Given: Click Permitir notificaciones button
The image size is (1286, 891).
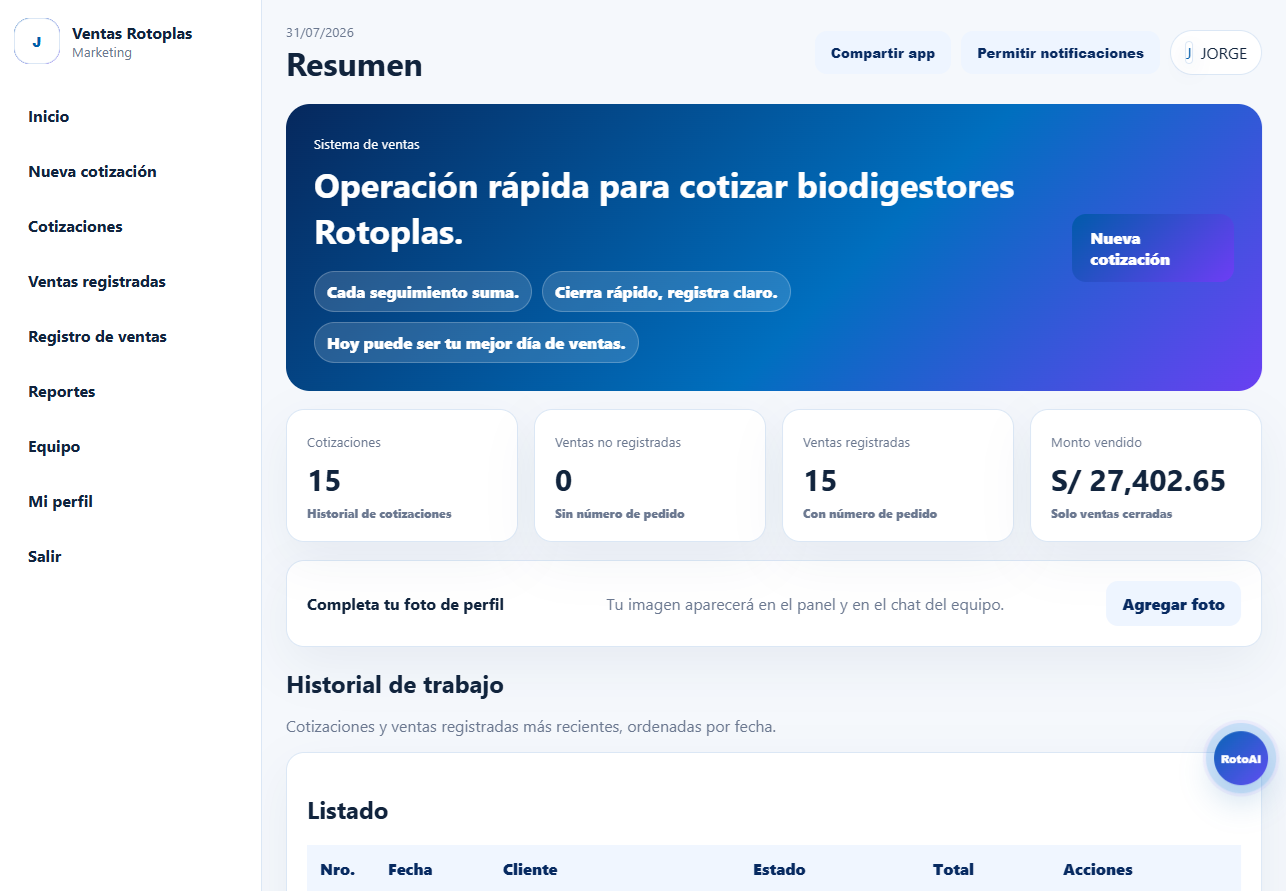Looking at the screenshot, I should (x=1060, y=53).
